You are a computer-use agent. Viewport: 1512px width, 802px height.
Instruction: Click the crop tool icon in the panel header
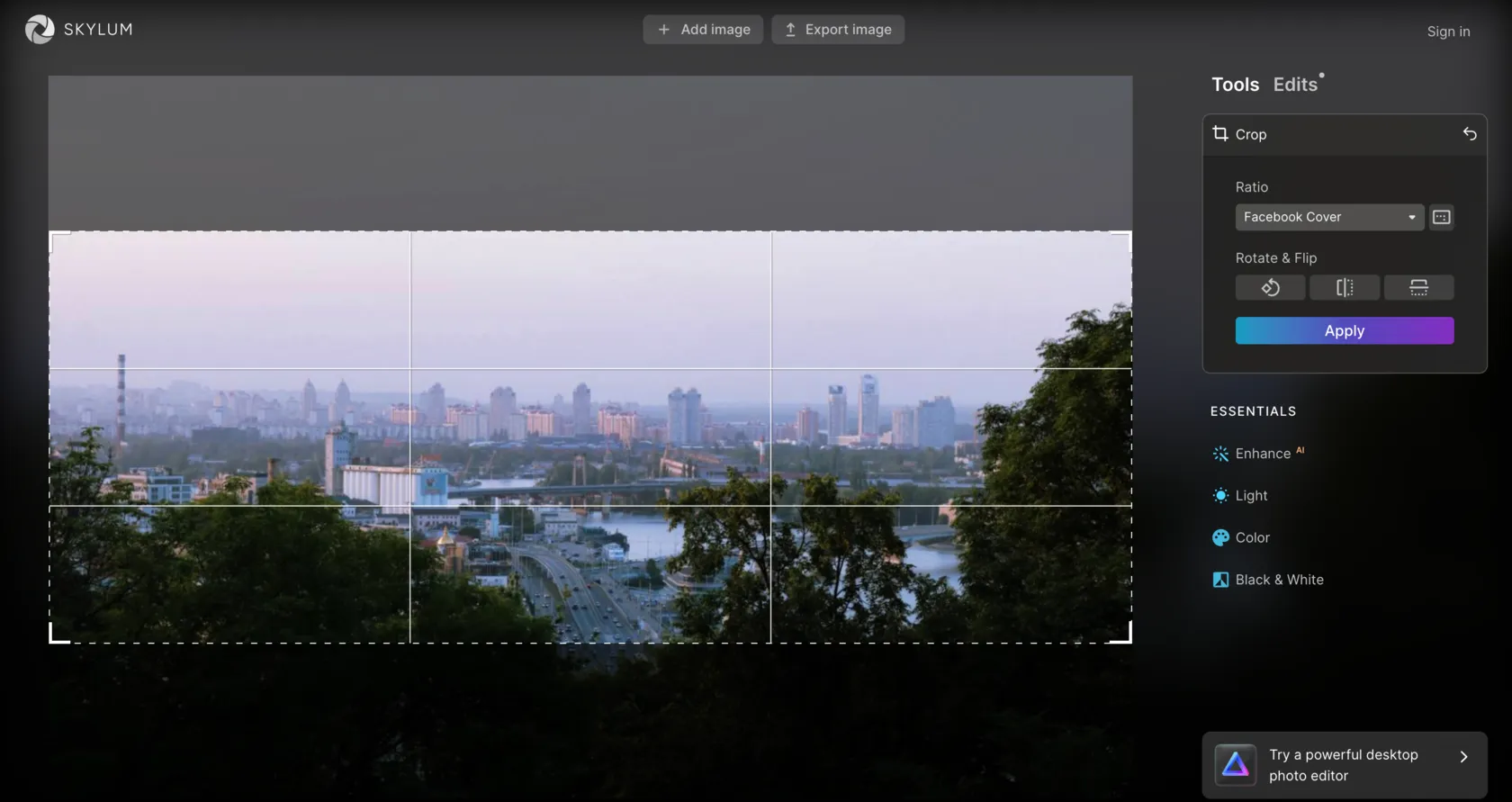pyautogui.click(x=1220, y=134)
